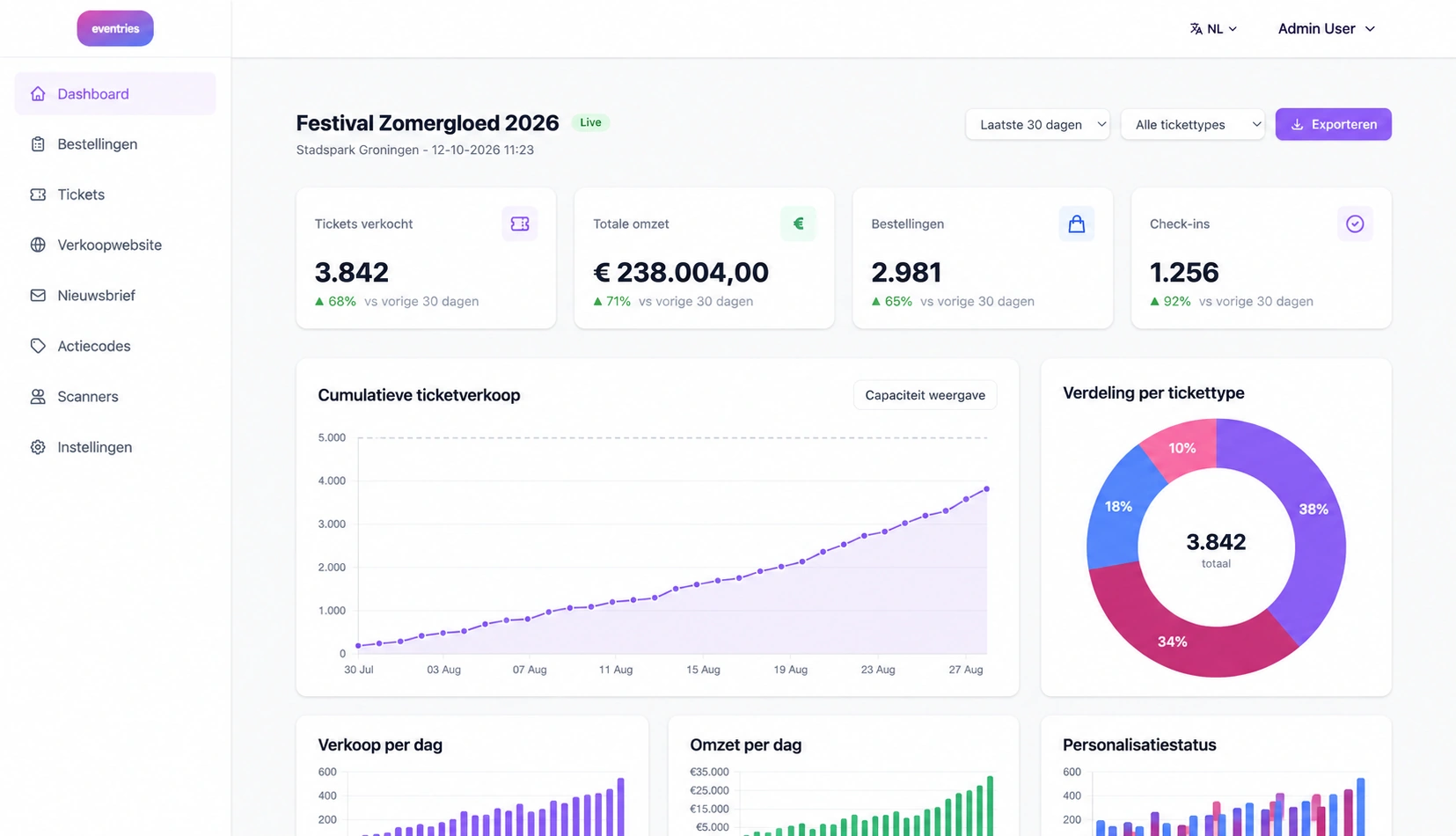Viewport: 1456px width, 836px height.
Task: Click the Tickets sidebar icon
Action: coord(38,194)
